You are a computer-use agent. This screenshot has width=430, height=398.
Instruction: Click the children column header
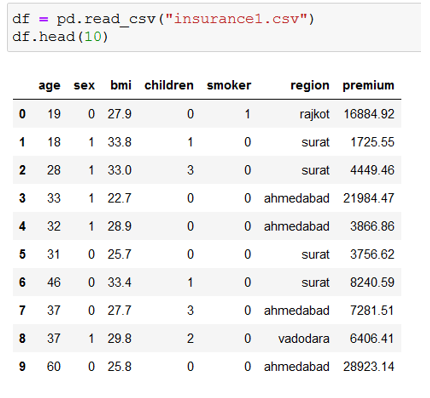tap(169, 85)
